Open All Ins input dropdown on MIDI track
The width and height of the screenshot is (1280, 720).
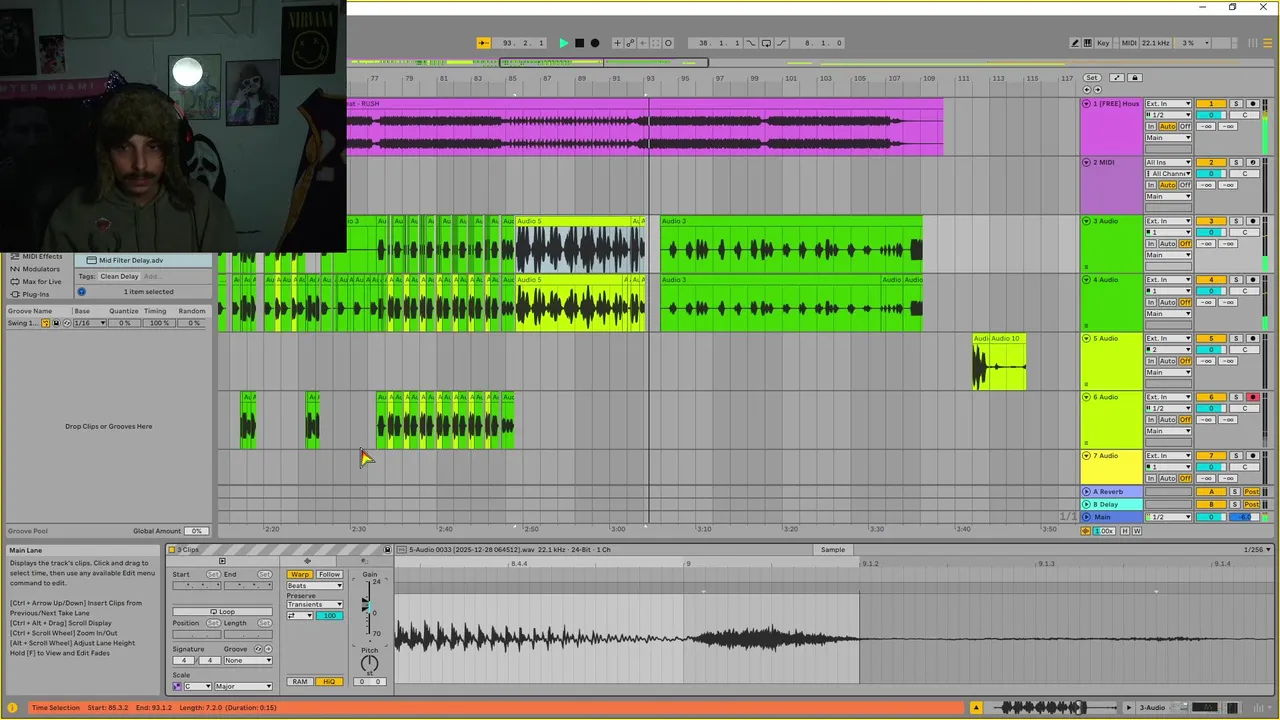pyautogui.click(x=1168, y=162)
